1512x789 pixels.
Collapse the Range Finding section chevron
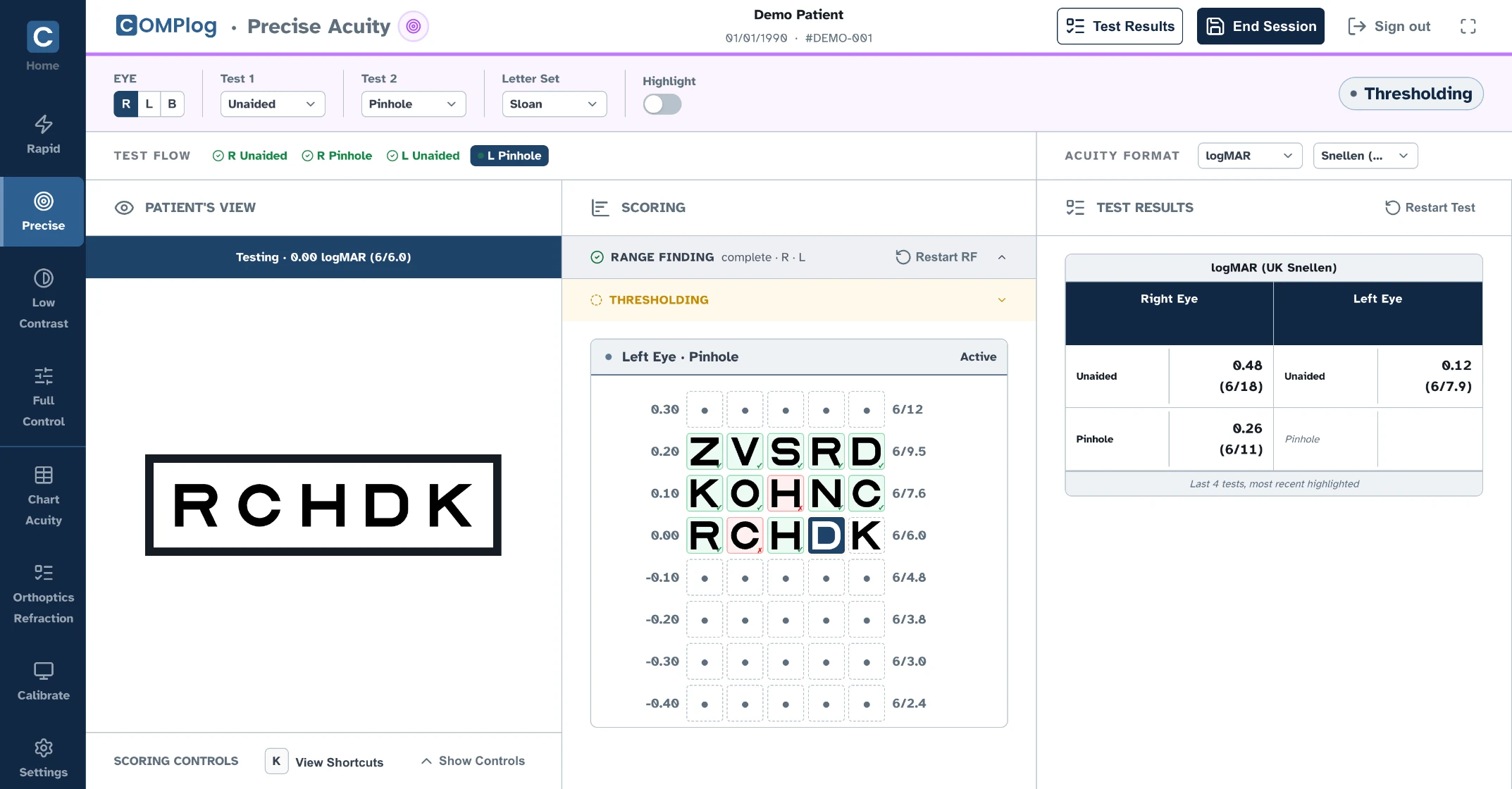tap(1002, 257)
